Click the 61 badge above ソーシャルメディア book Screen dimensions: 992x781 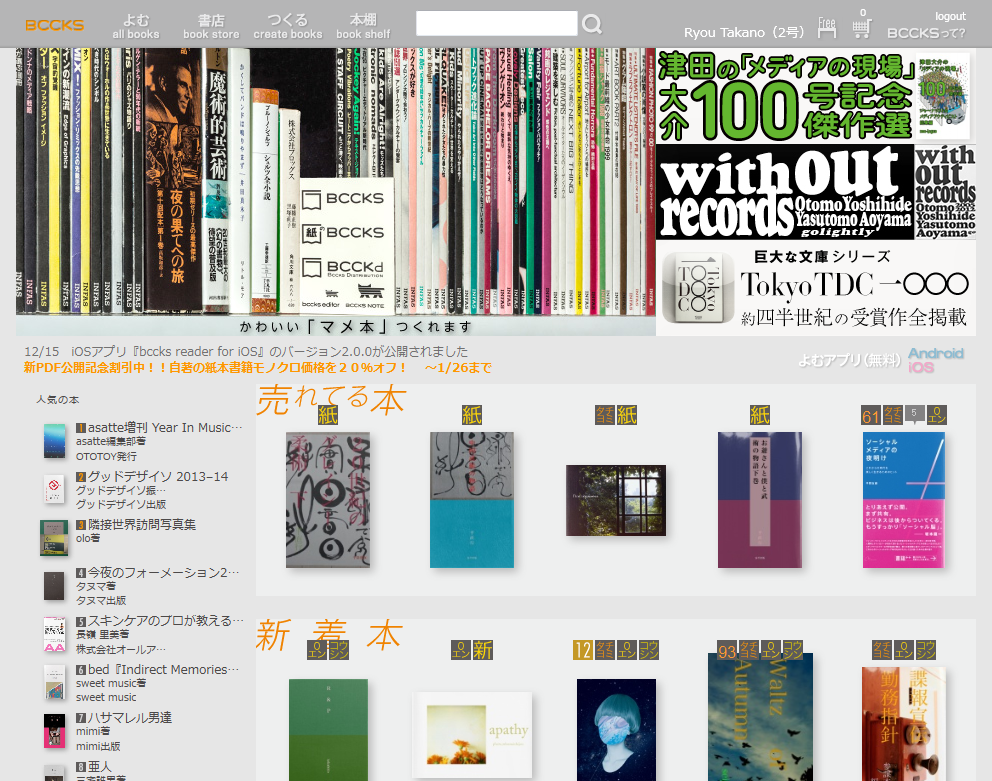(871, 416)
